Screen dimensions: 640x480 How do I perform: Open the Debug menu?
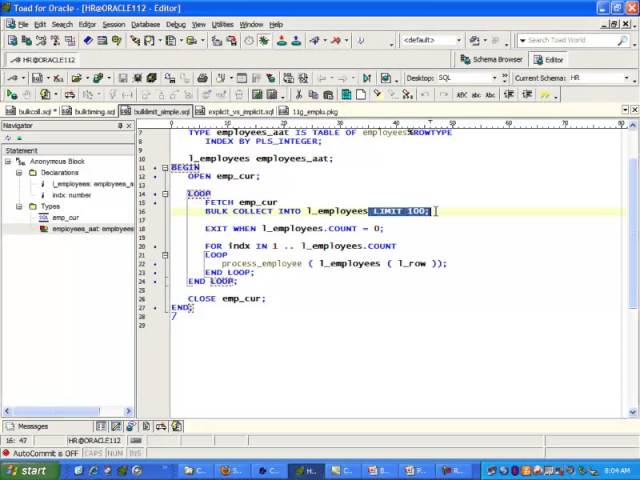(176, 24)
